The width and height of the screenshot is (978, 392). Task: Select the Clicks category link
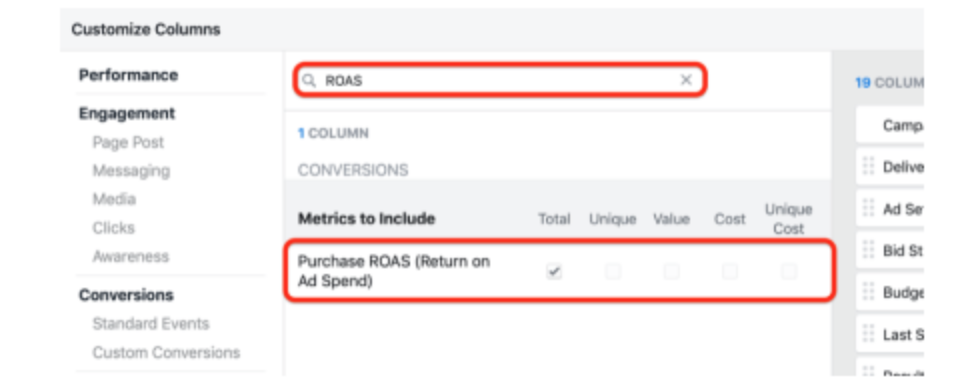pyautogui.click(x=114, y=228)
